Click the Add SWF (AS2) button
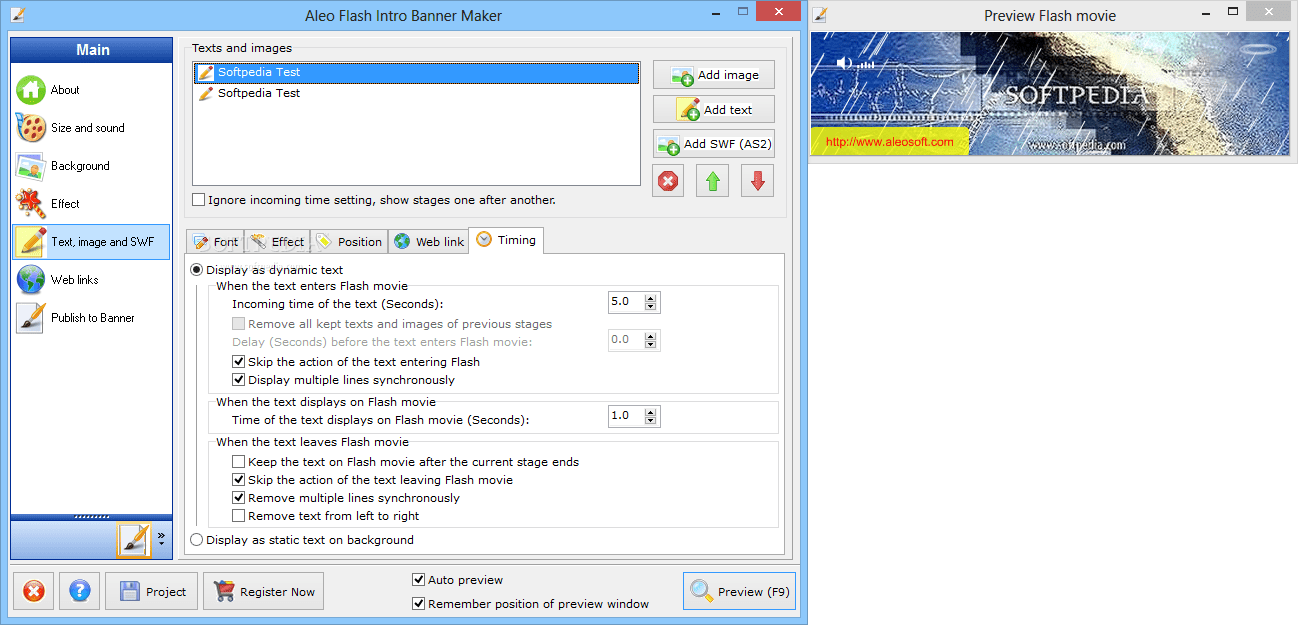 pyautogui.click(x=713, y=143)
